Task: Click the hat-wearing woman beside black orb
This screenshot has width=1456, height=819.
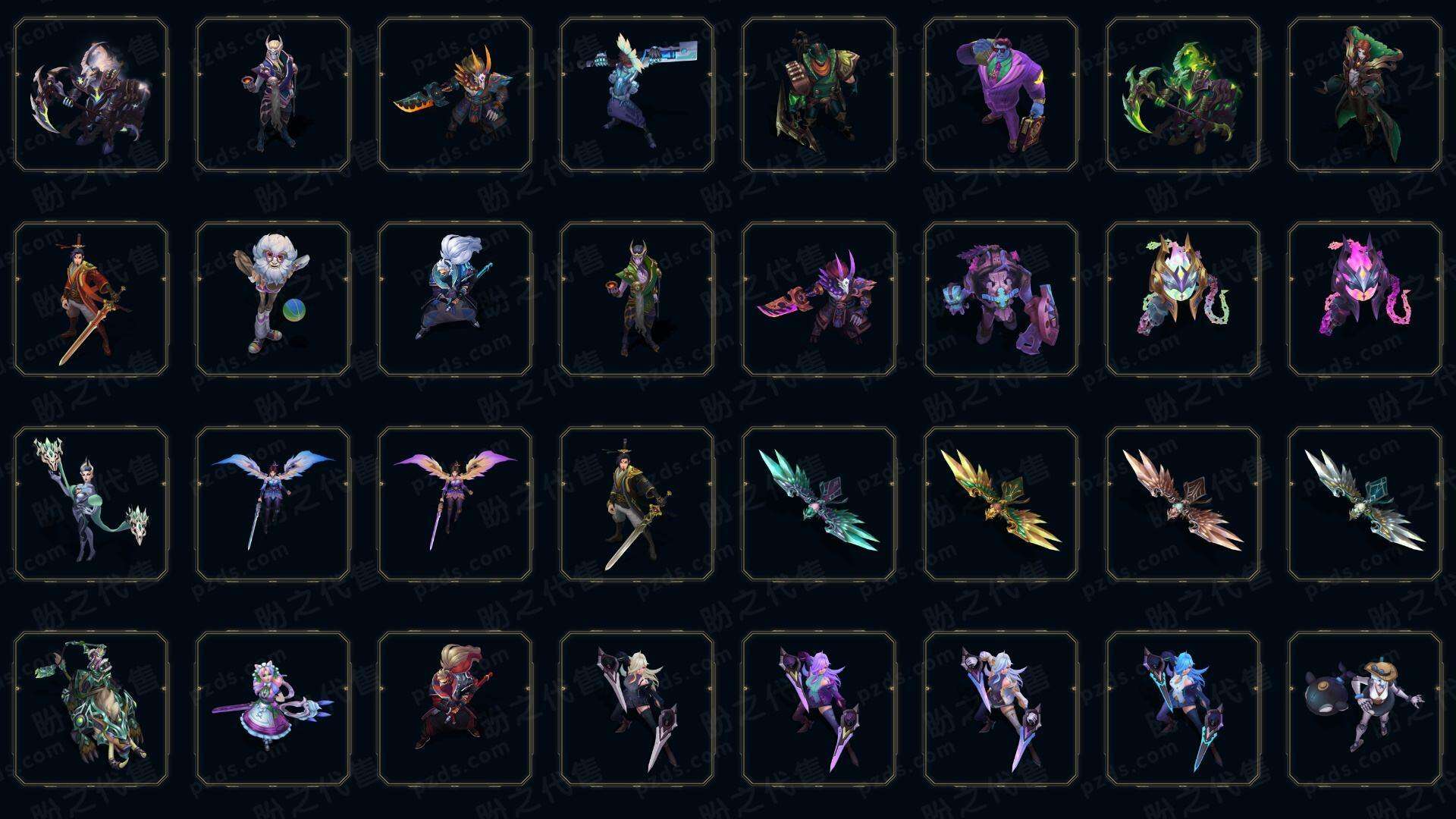Action: [1365, 709]
